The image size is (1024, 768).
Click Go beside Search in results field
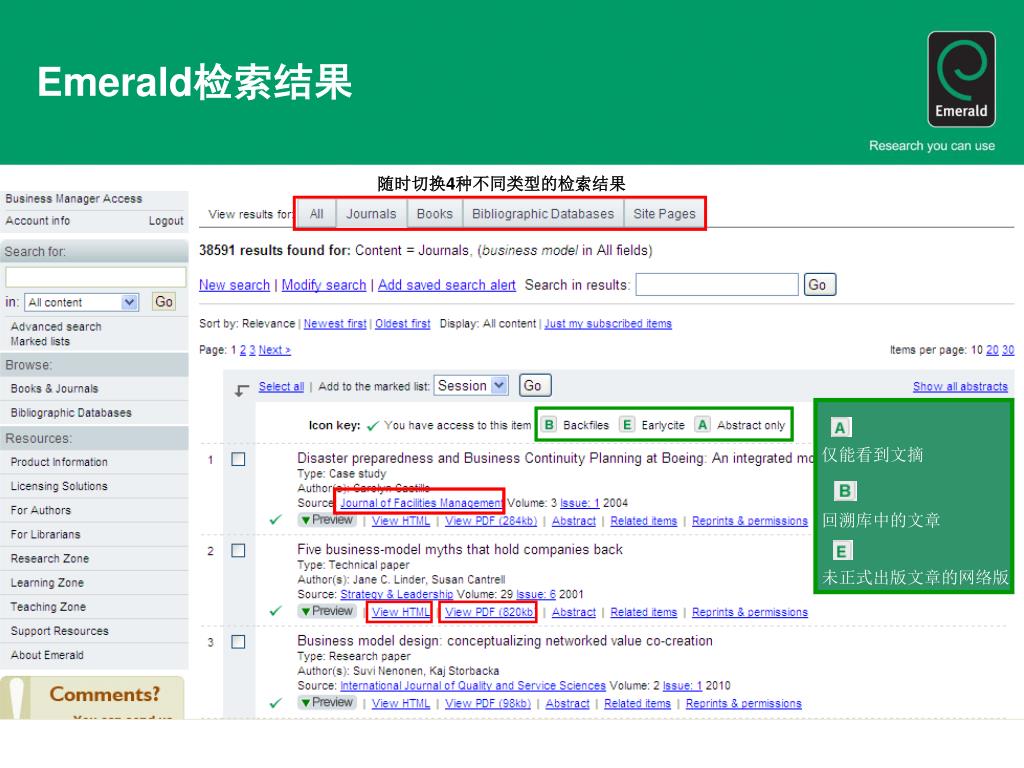pos(820,285)
